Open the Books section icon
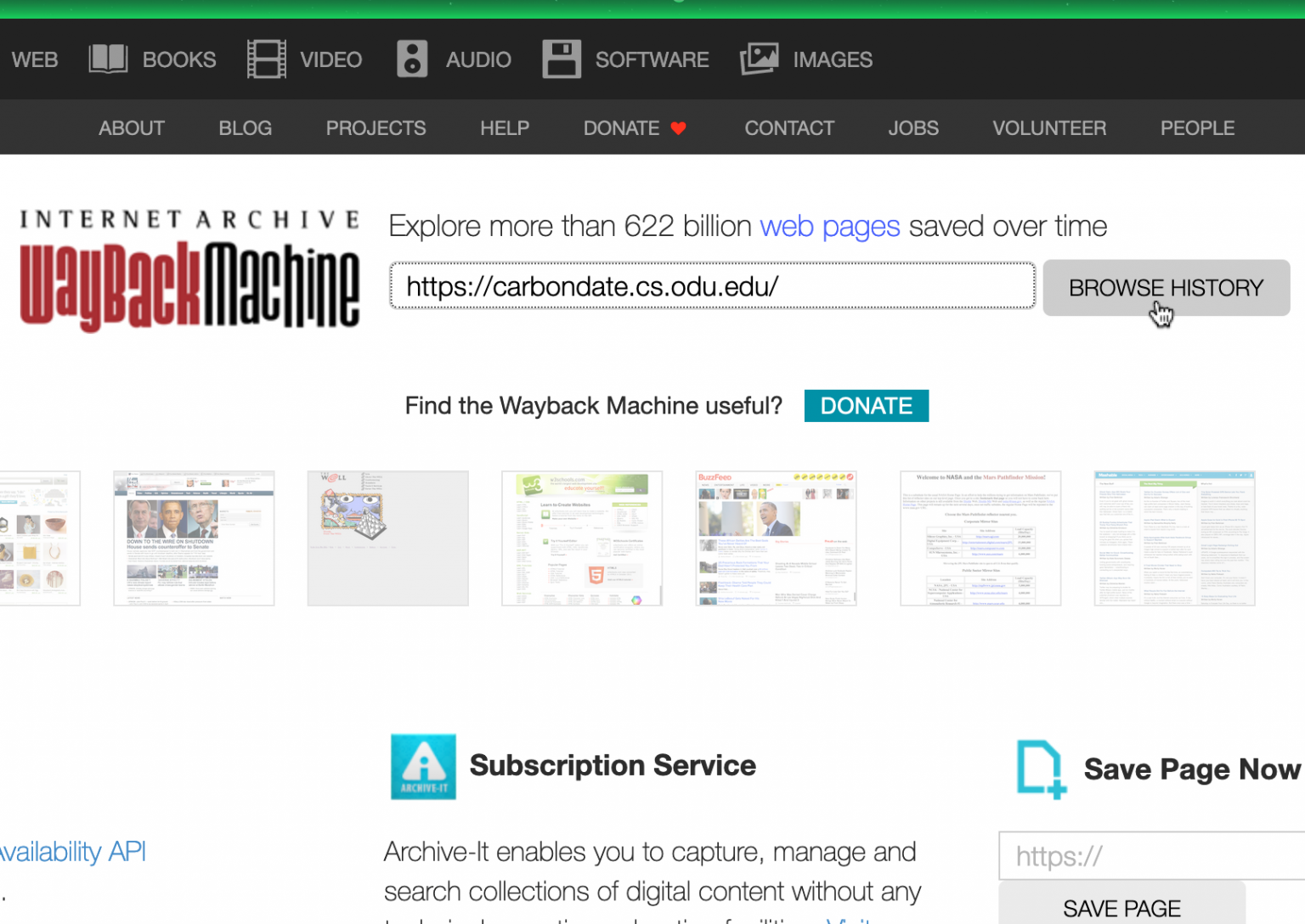 pyautogui.click(x=108, y=59)
